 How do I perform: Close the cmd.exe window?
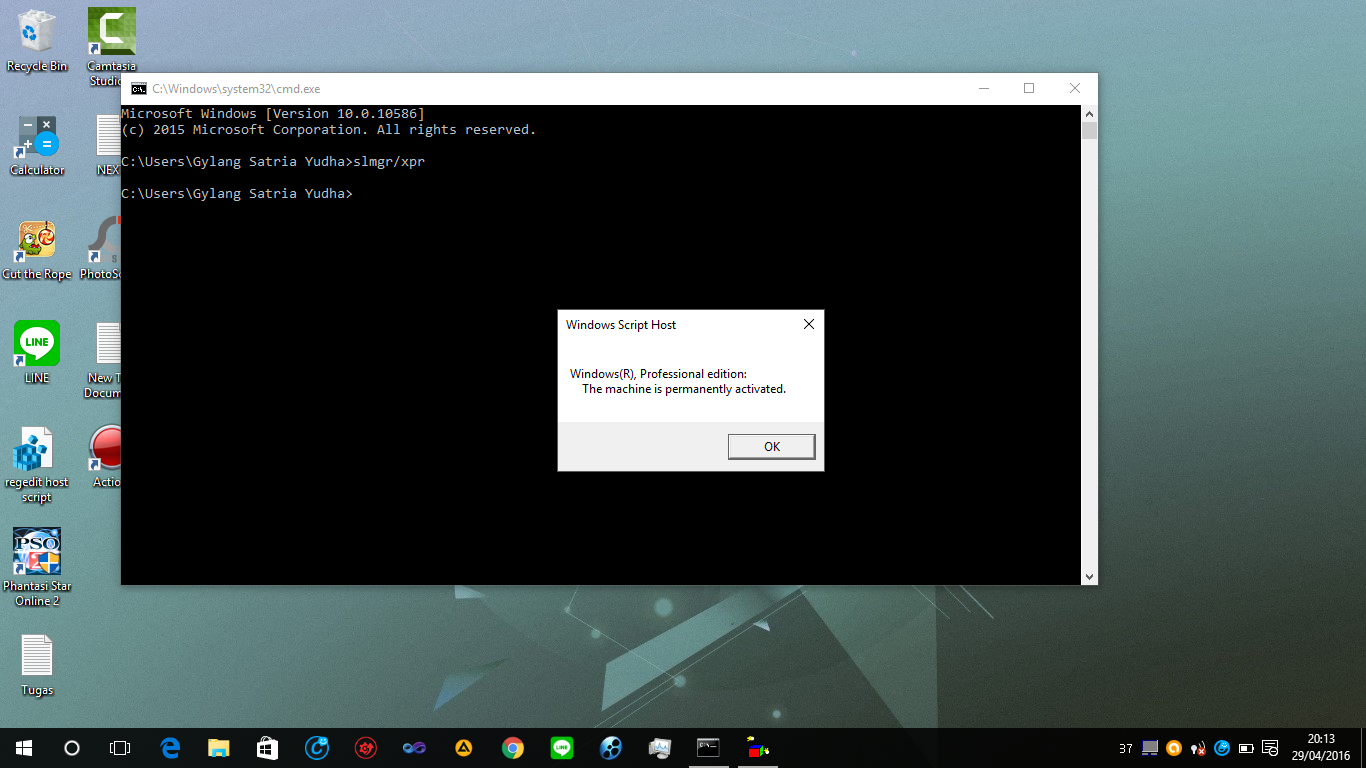pos(1075,88)
